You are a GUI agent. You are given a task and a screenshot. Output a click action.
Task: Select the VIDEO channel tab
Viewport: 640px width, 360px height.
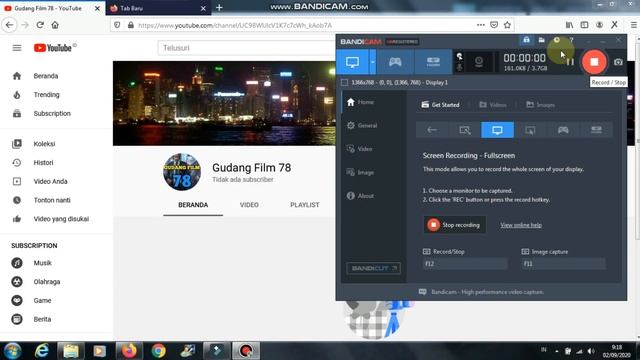(249, 205)
